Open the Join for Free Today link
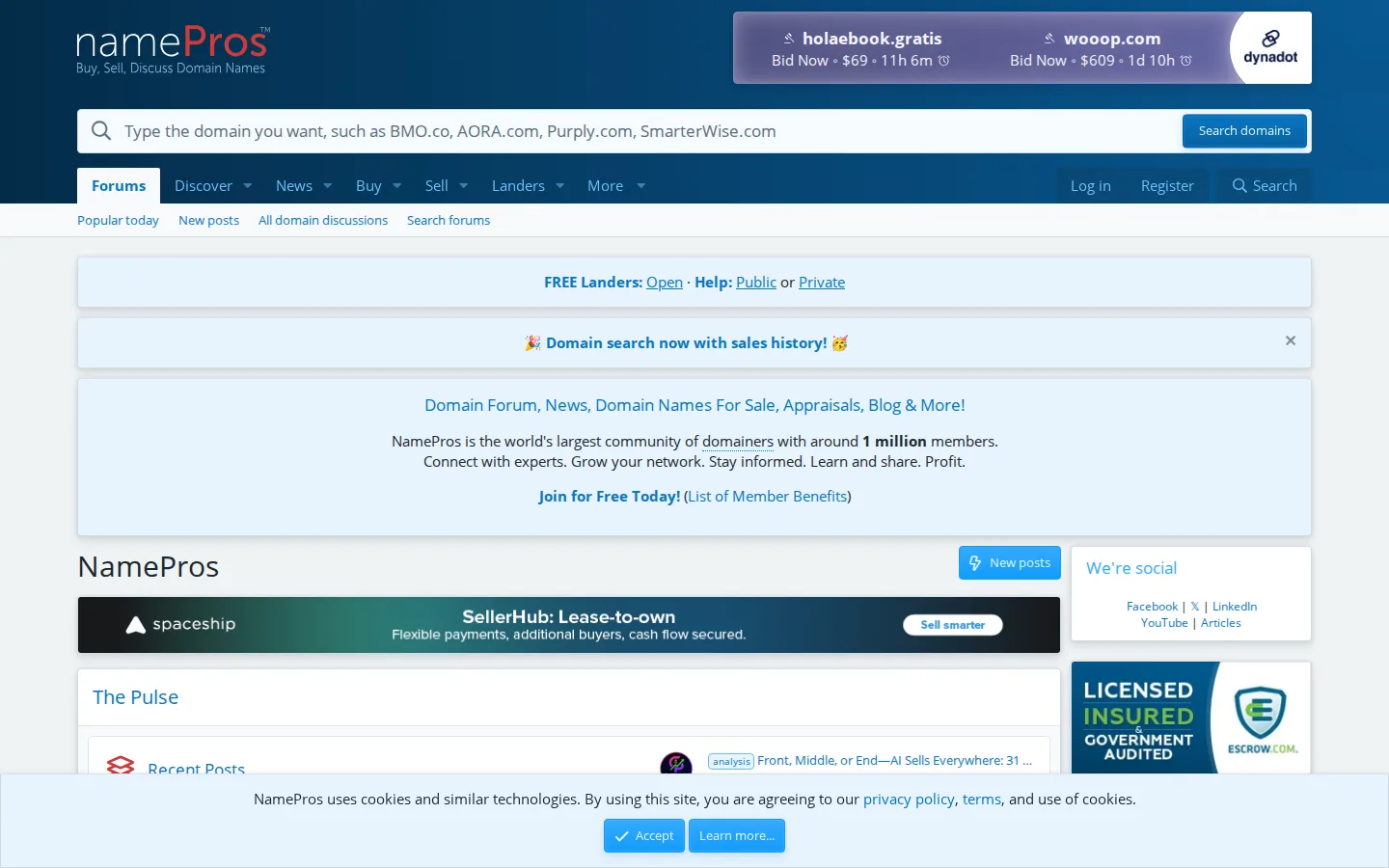This screenshot has height=868, width=1389. [x=610, y=496]
